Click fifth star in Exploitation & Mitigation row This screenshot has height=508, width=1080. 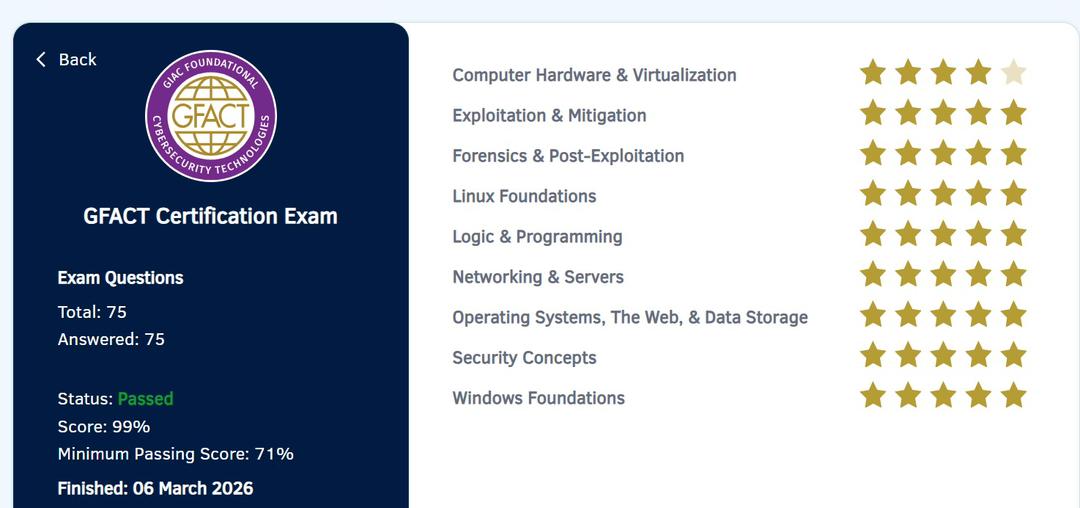point(1013,113)
